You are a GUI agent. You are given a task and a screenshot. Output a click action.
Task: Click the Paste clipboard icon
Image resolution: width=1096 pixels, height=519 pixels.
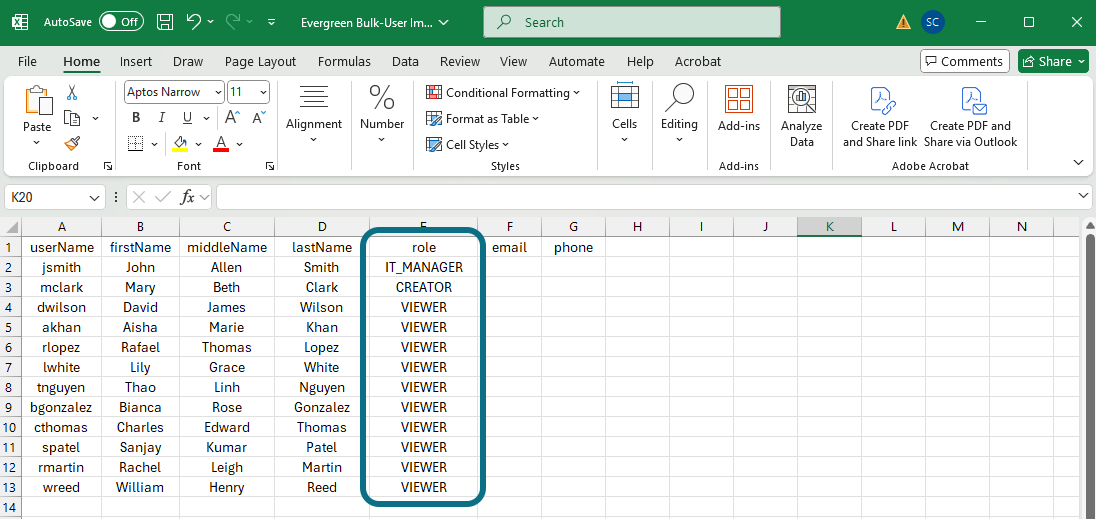coord(37,102)
